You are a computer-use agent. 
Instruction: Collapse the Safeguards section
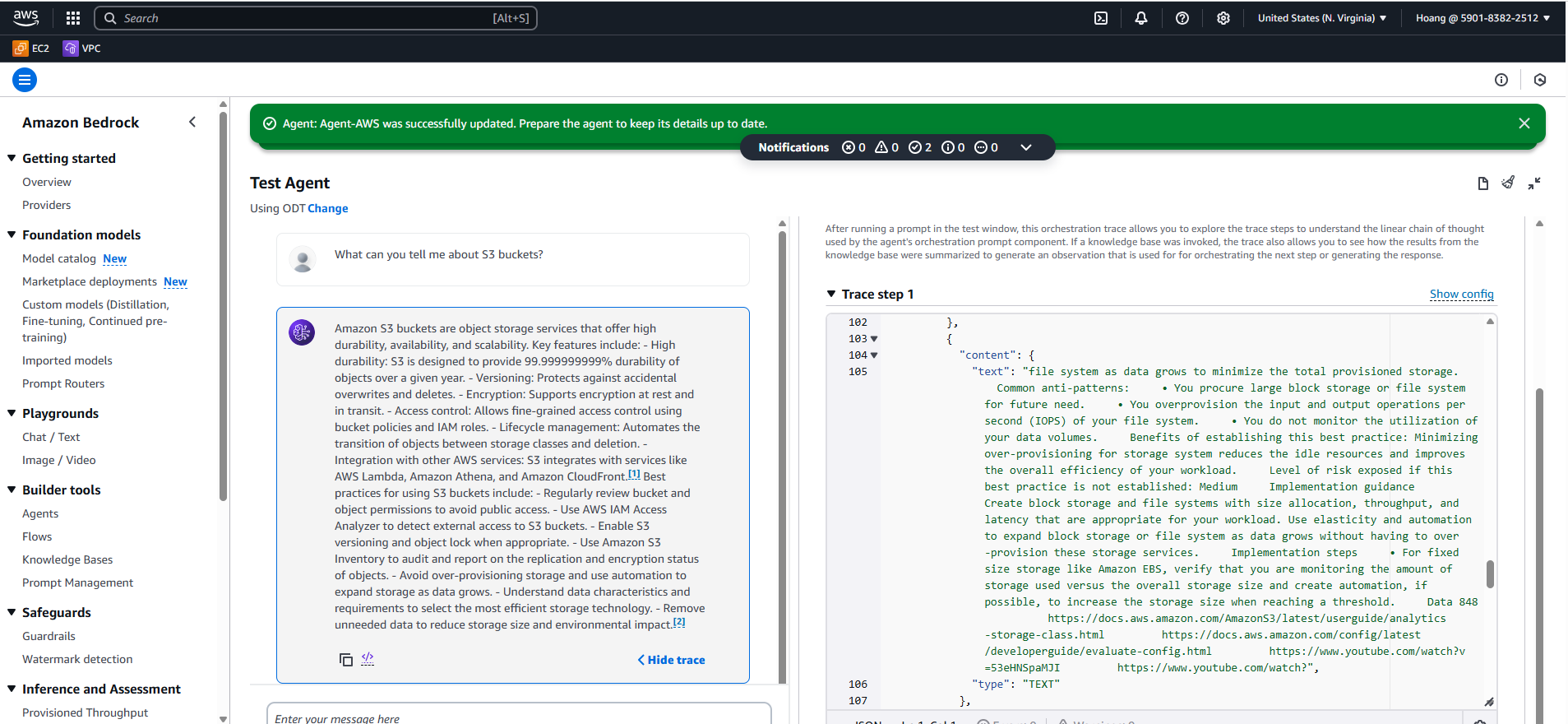(12, 612)
